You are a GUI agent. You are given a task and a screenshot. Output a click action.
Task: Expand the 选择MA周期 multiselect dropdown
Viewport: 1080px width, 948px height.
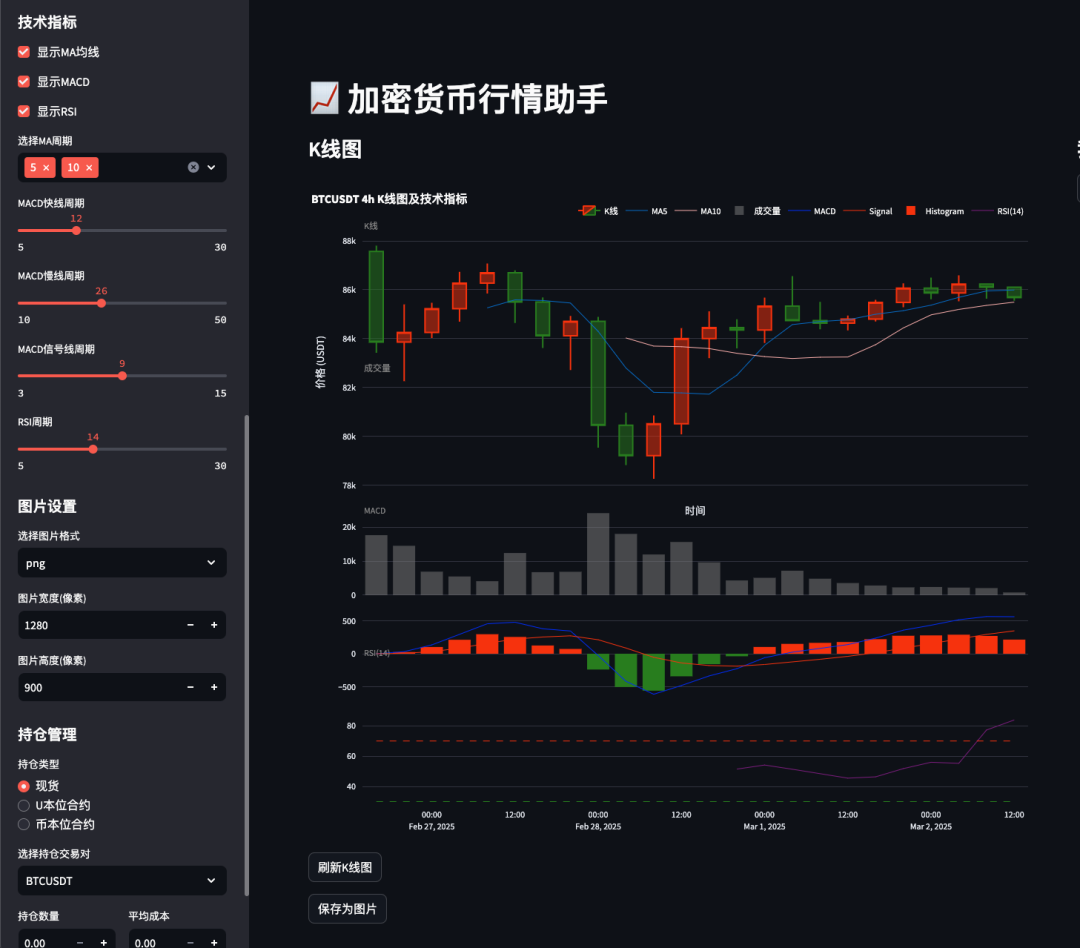211,167
